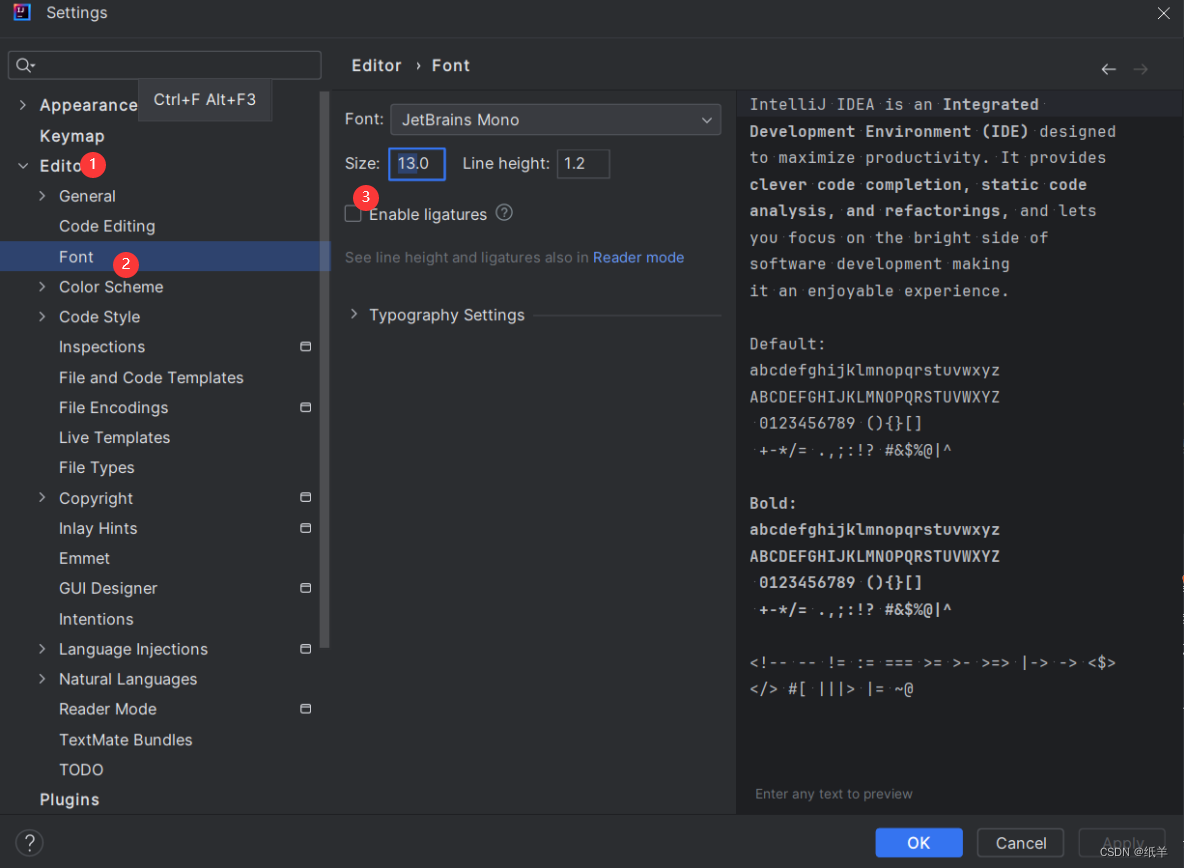Viewport: 1184px width, 868px height.
Task: Click the search magnifier icon in settings
Action: tap(25, 66)
